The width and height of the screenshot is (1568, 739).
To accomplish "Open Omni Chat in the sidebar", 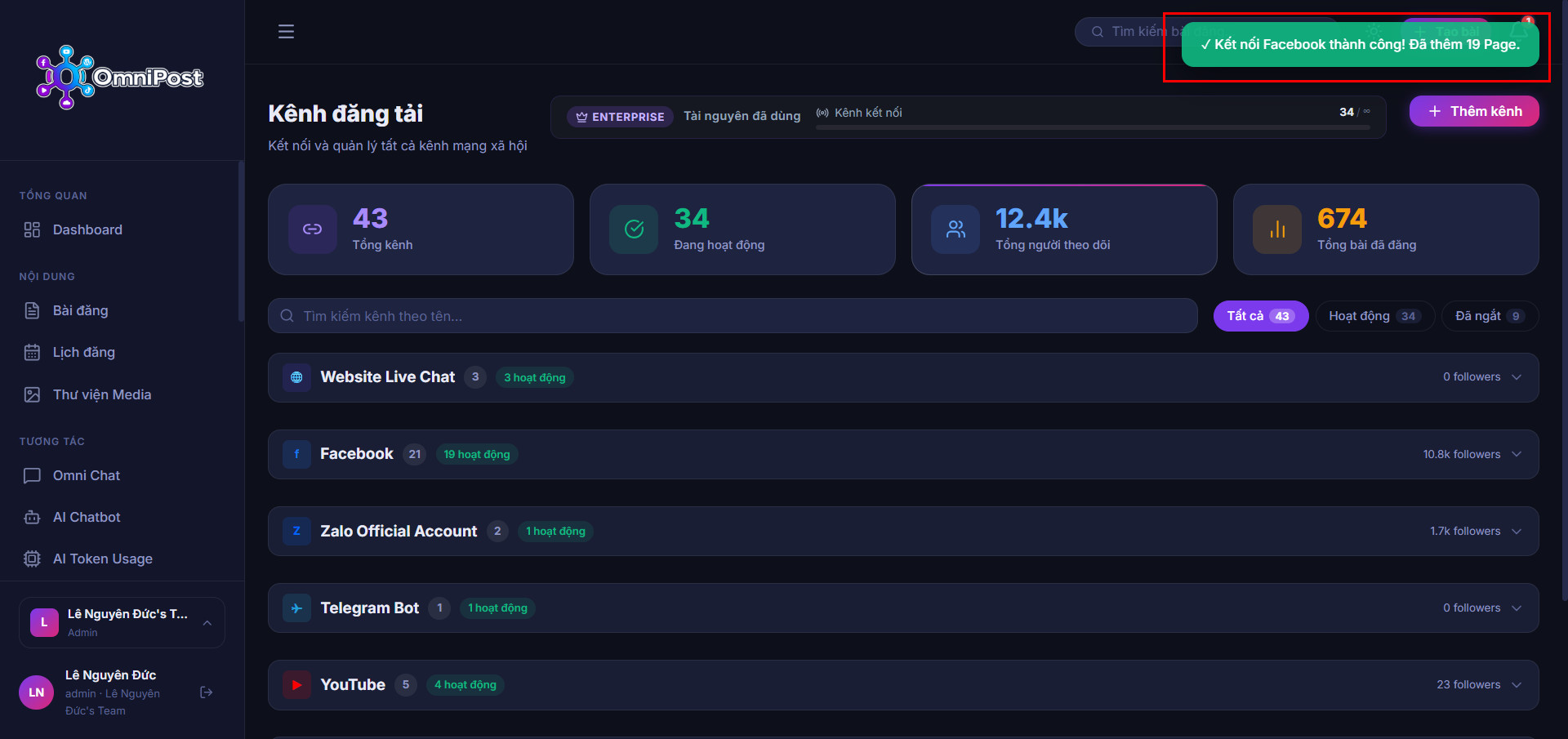I will (86, 475).
